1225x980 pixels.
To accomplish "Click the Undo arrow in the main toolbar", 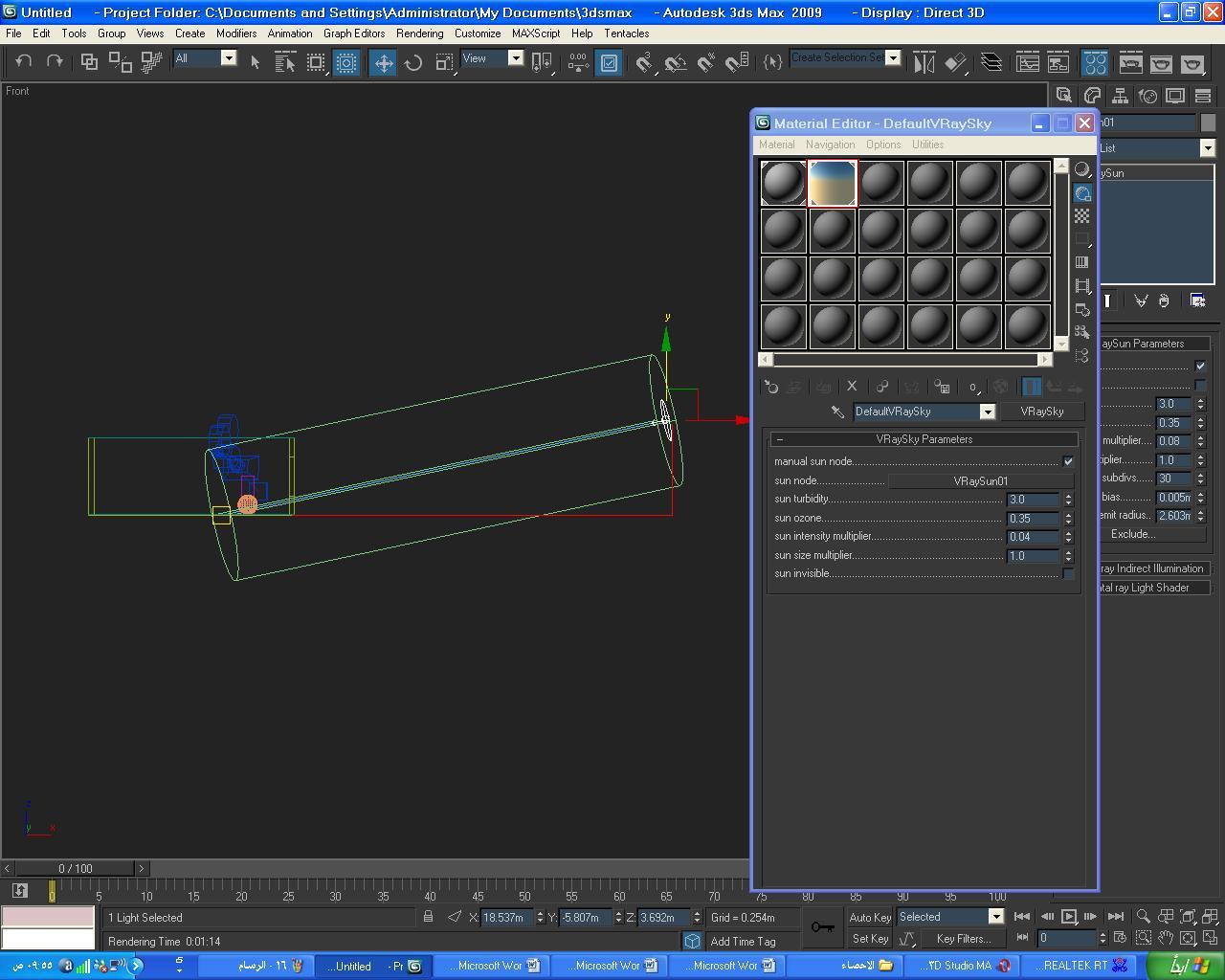I will click(24, 61).
